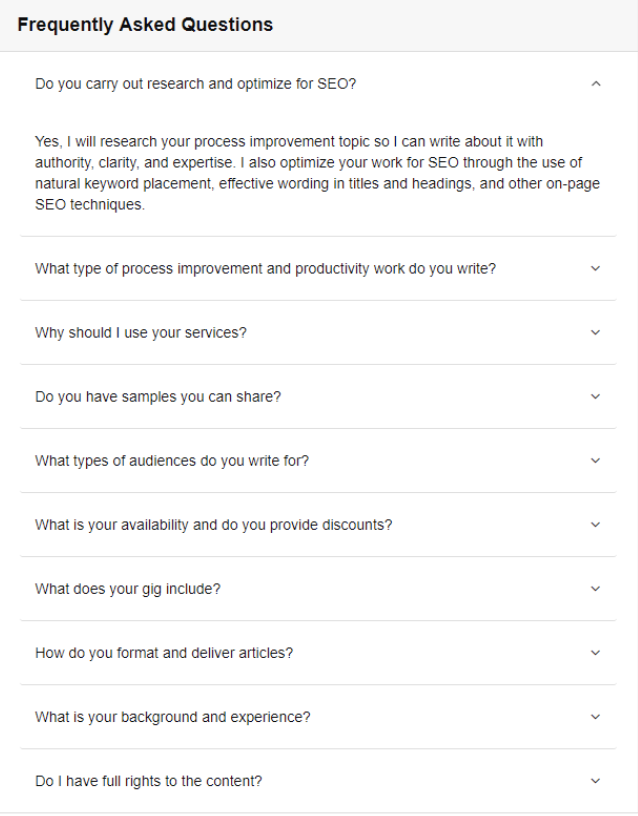Reveal 'What is your availability' answer

(x=213, y=525)
